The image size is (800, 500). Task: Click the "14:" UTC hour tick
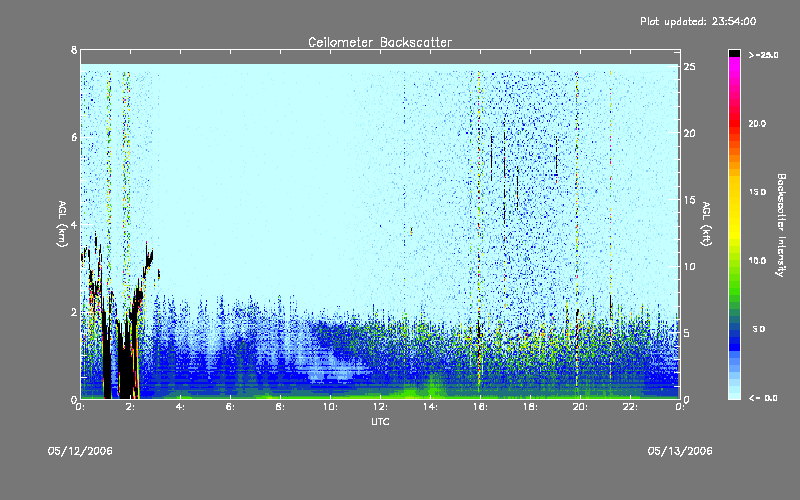click(x=430, y=407)
